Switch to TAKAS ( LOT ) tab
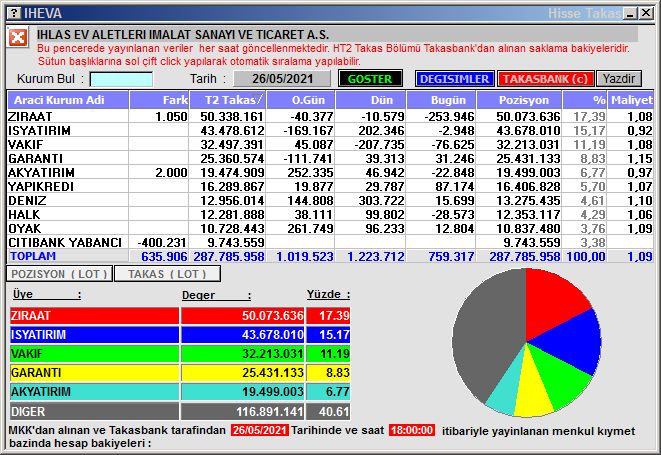661x455 pixels. pyautogui.click(x=167, y=274)
